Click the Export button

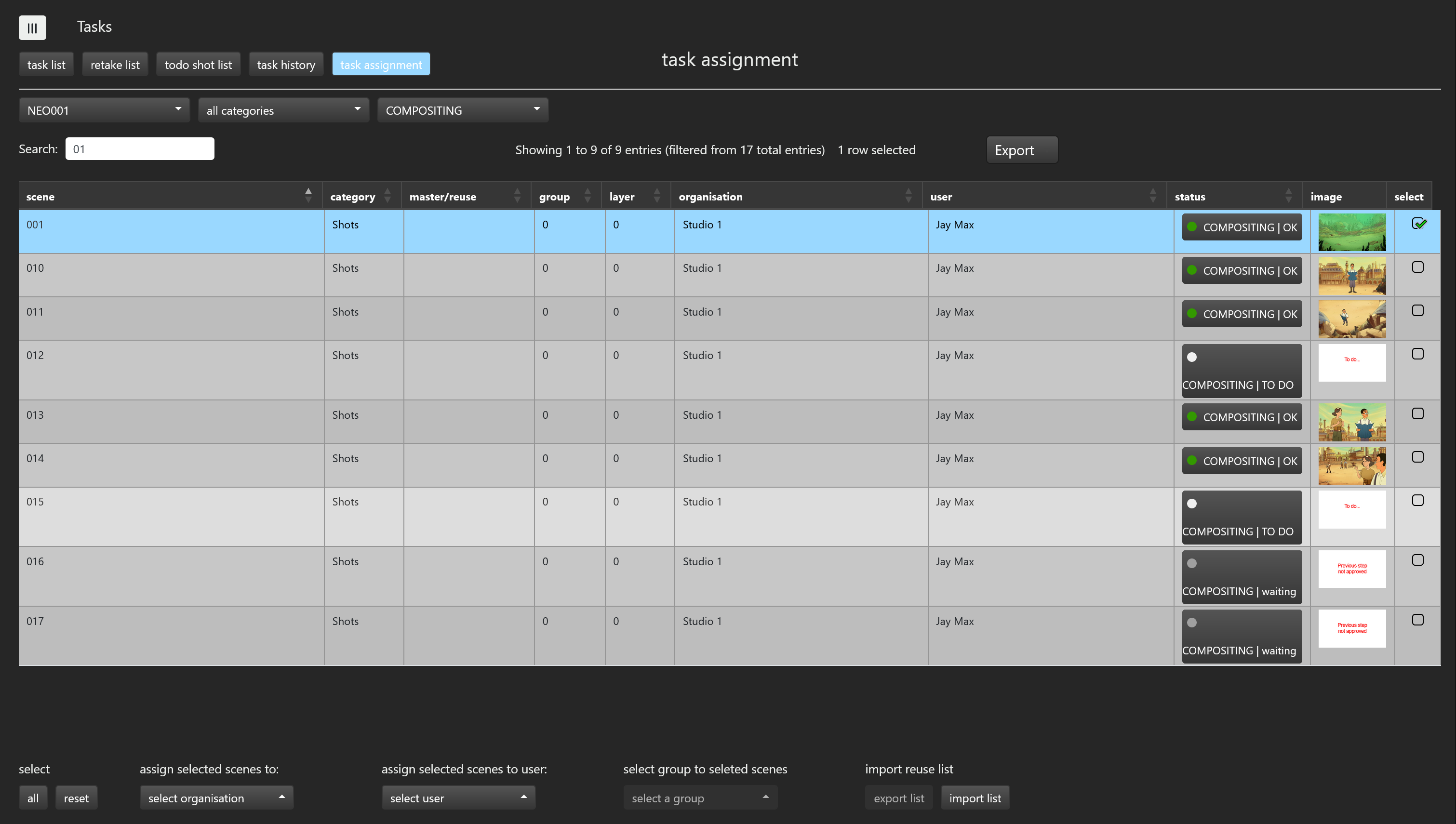(1021, 150)
